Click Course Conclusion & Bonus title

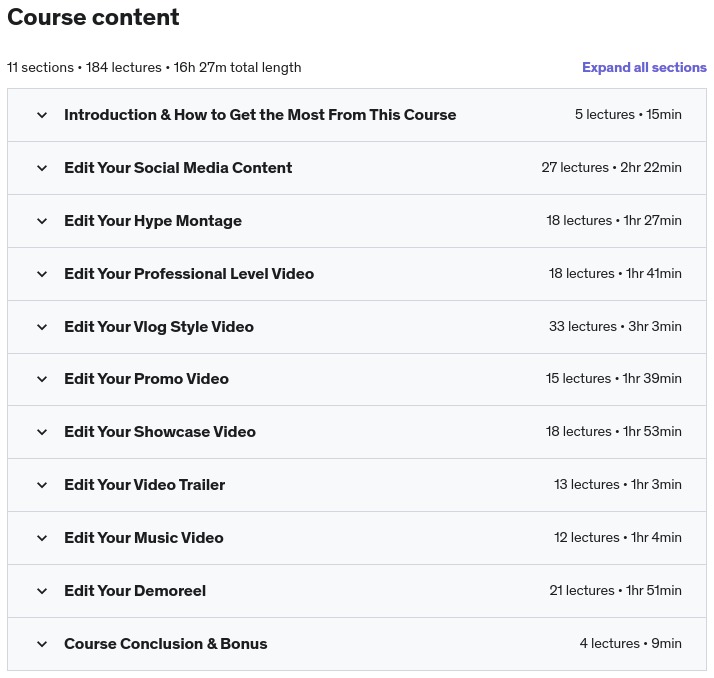[166, 644]
